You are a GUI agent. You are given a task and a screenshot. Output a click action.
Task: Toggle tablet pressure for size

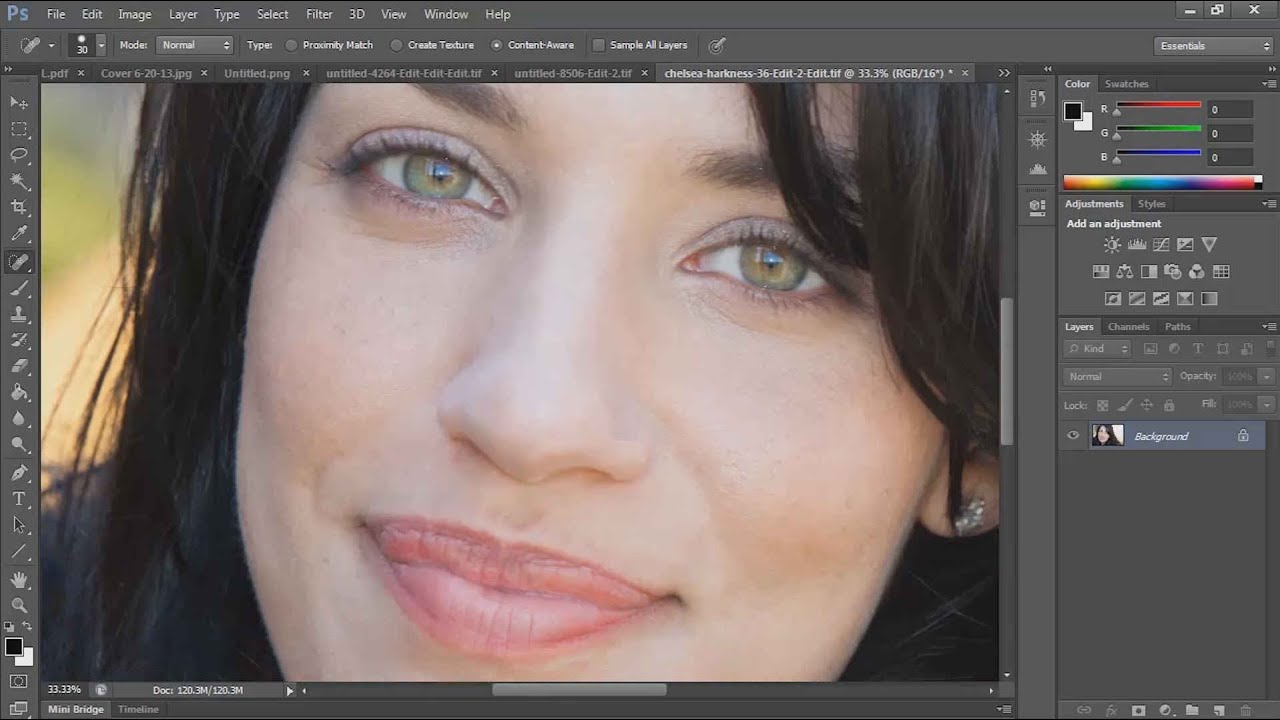tap(717, 45)
